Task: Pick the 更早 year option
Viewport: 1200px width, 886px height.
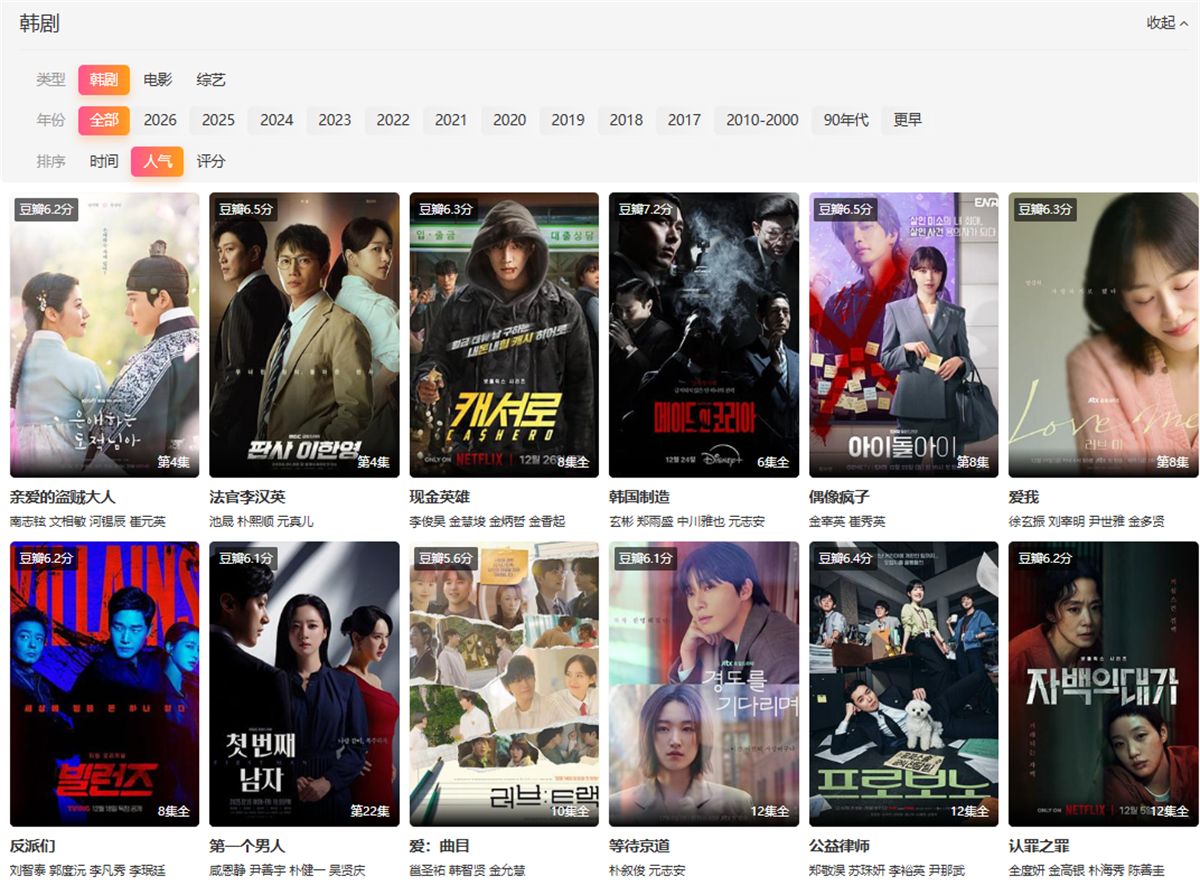Action: pyautogui.click(x=907, y=120)
